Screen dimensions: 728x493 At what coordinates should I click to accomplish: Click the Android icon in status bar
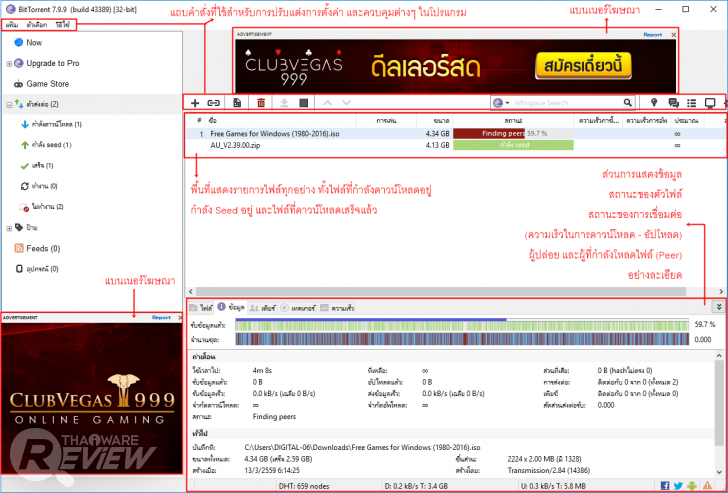click(692, 486)
